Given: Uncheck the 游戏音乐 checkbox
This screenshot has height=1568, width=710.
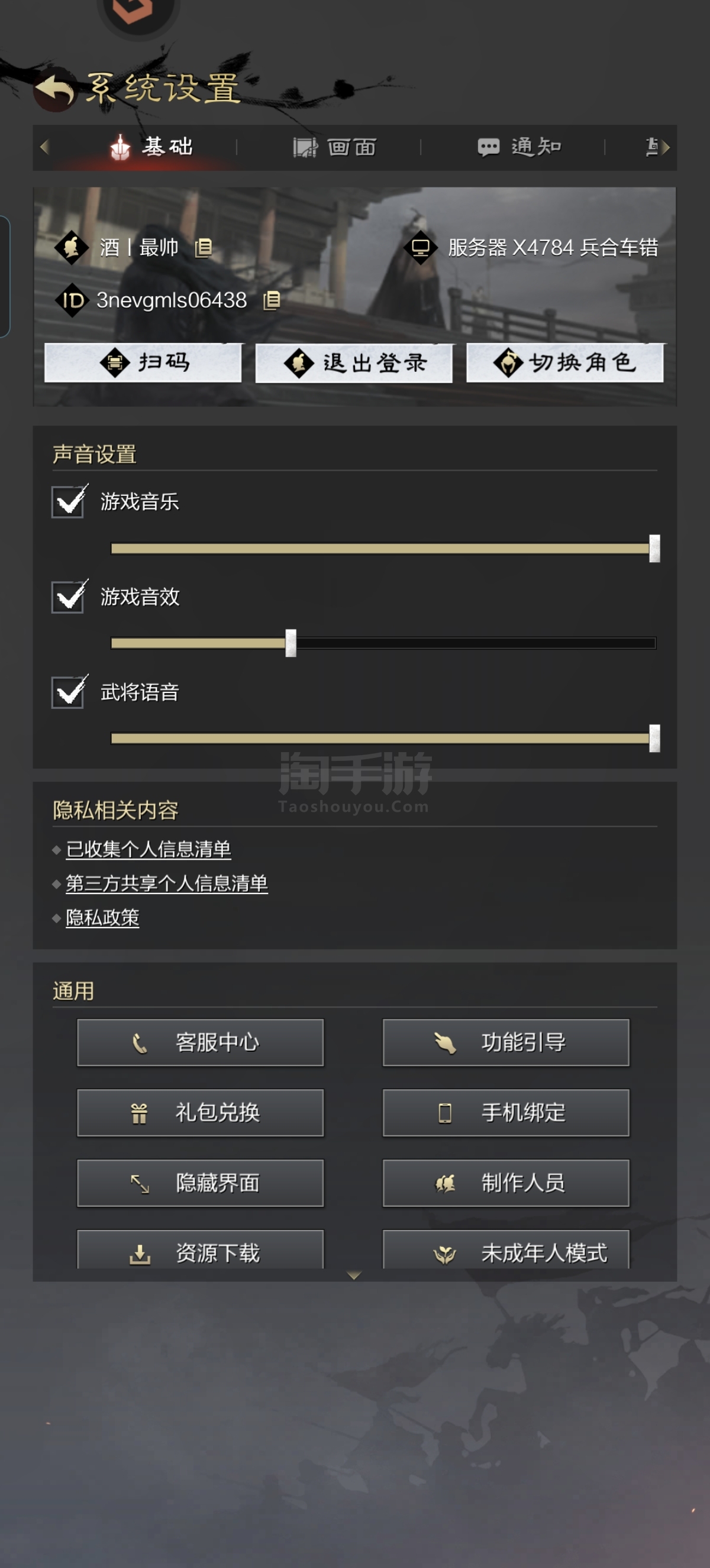Looking at the screenshot, I should coord(67,501).
